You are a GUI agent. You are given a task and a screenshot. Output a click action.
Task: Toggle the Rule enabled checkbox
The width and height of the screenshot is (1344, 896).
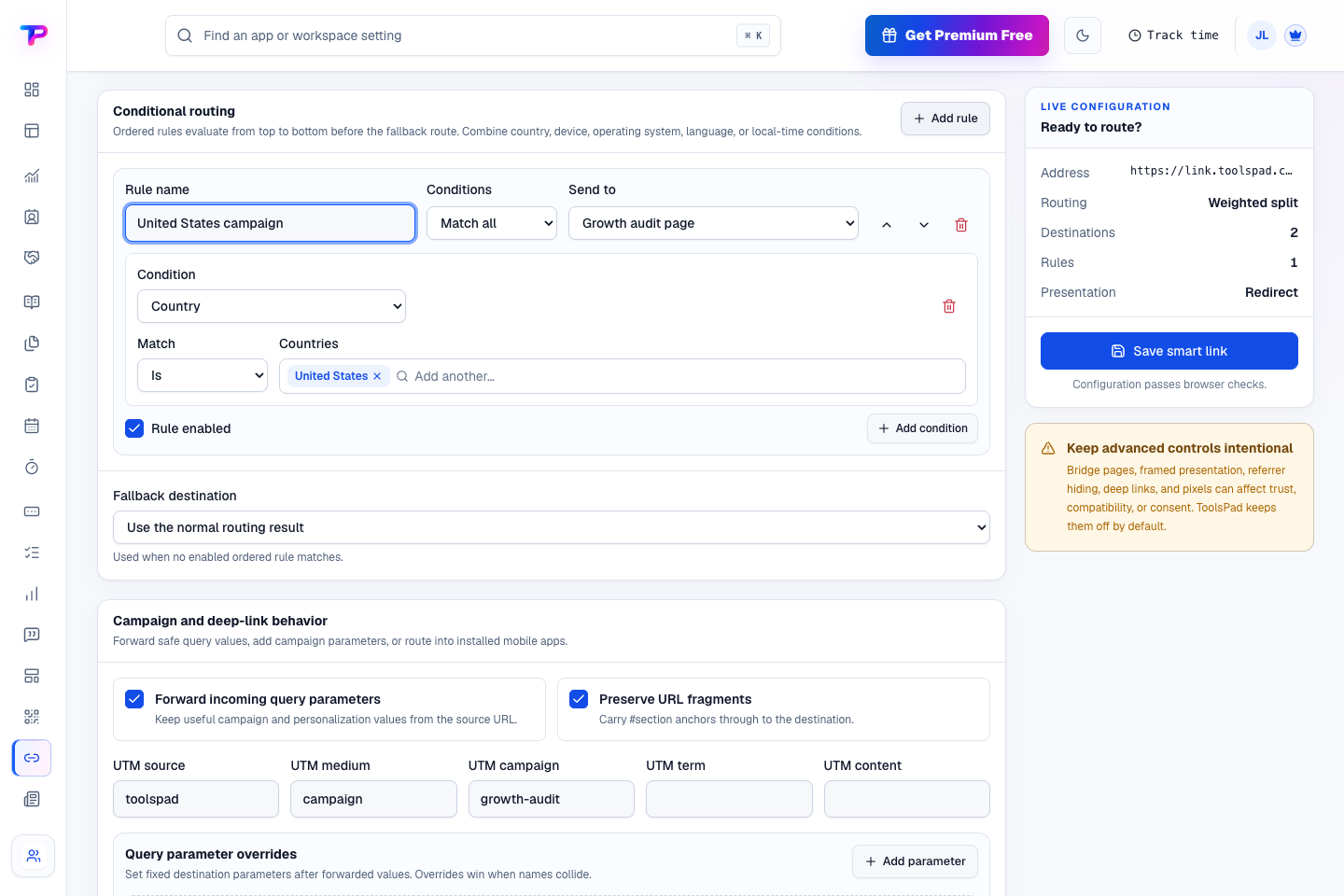pyautogui.click(x=134, y=428)
